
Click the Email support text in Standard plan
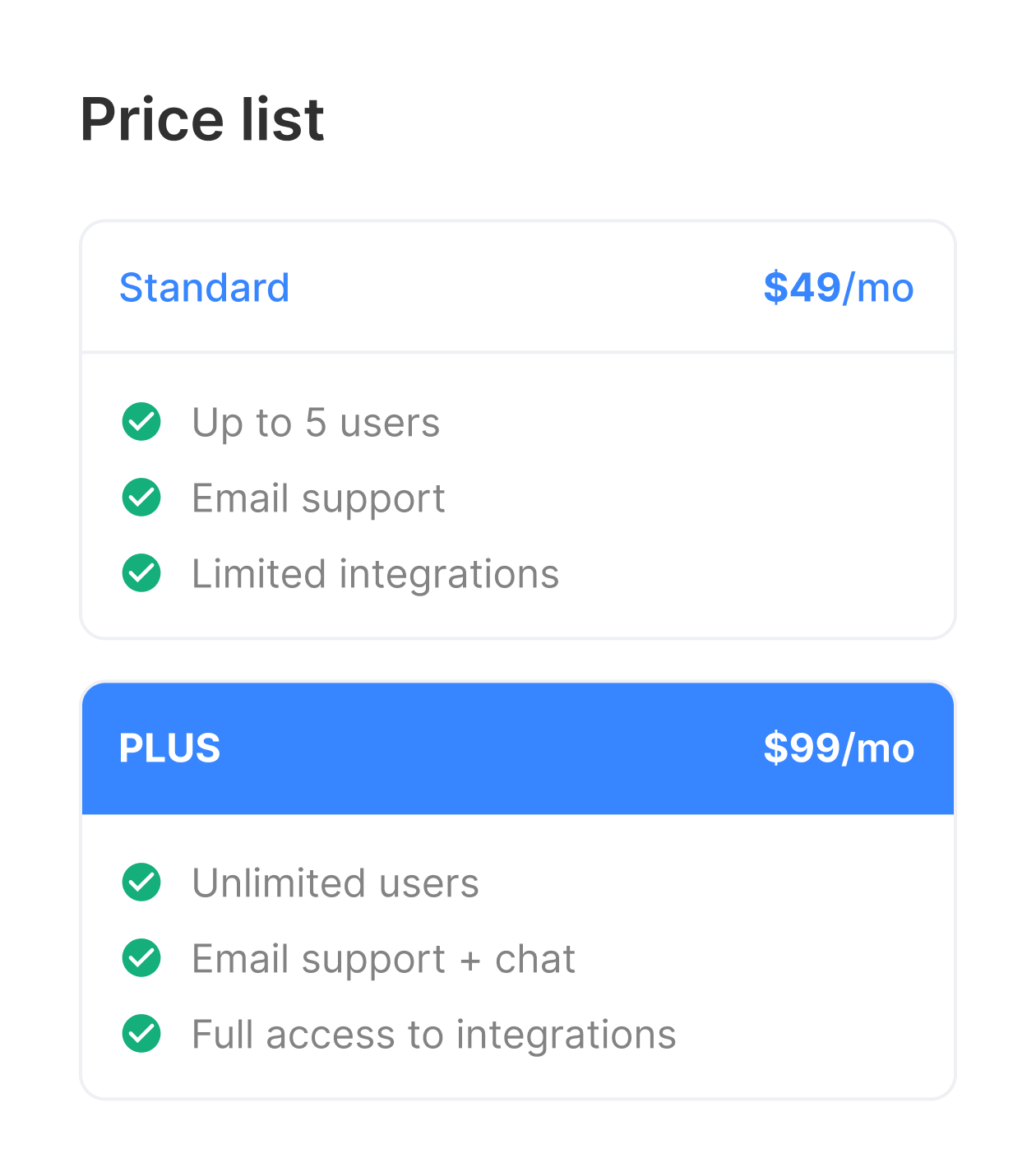318,498
